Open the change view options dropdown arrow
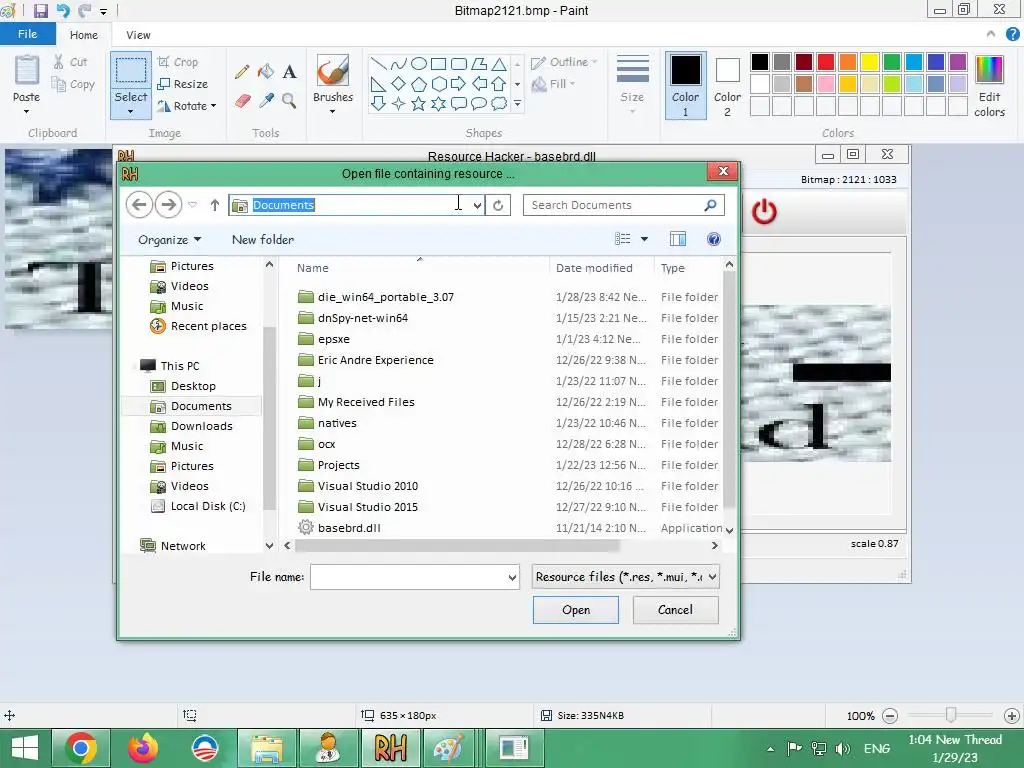Screen dimensions: 1024x768 tap(644, 239)
